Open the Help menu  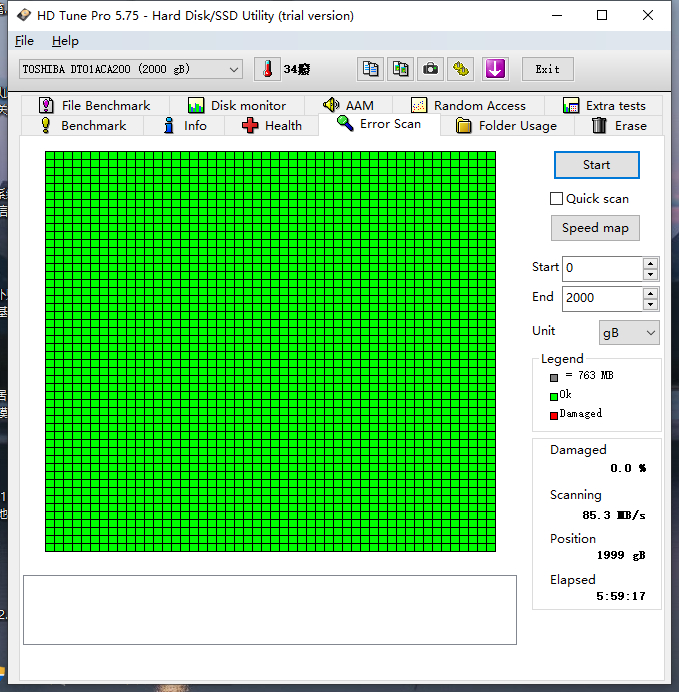(65, 41)
